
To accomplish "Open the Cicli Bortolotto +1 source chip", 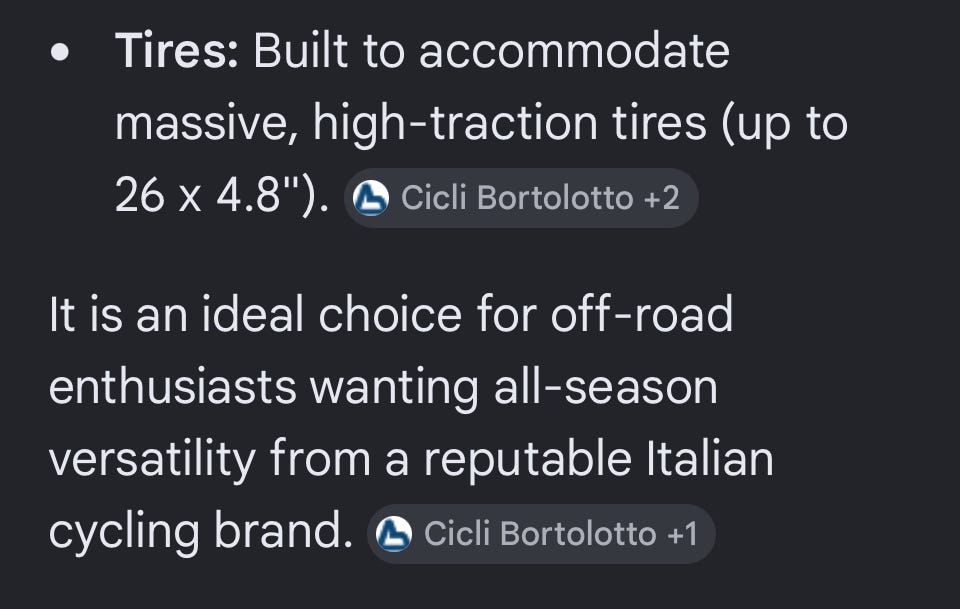I will [x=541, y=534].
